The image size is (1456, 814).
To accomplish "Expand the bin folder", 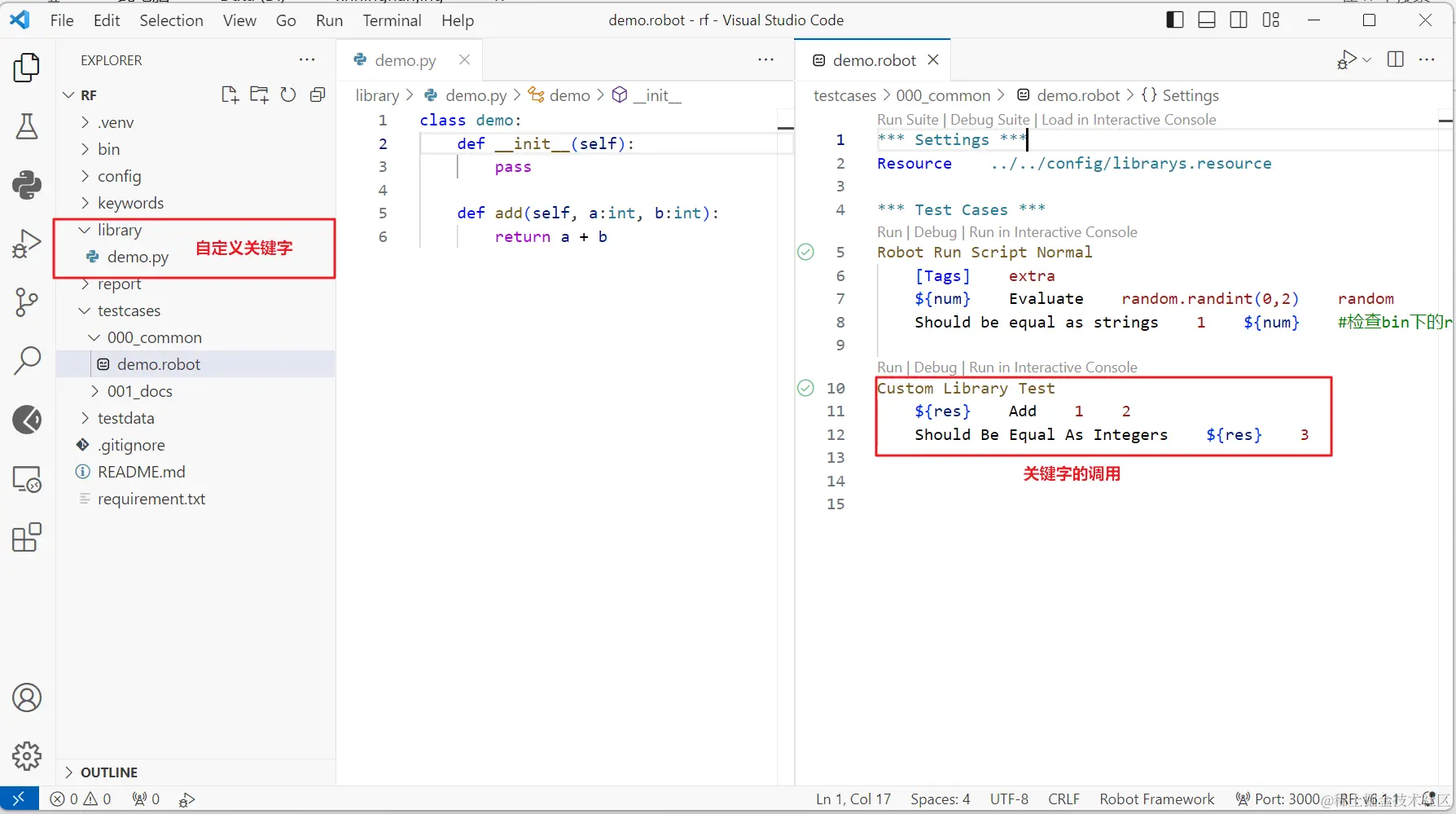I will click(x=86, y=149).
